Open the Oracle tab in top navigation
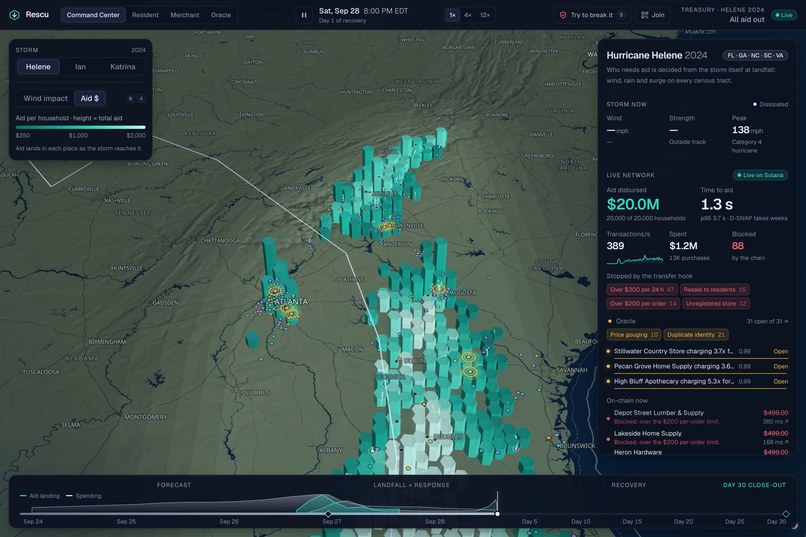Image resolution: width=806 pixels, height=537 pixels. [221, 15]
